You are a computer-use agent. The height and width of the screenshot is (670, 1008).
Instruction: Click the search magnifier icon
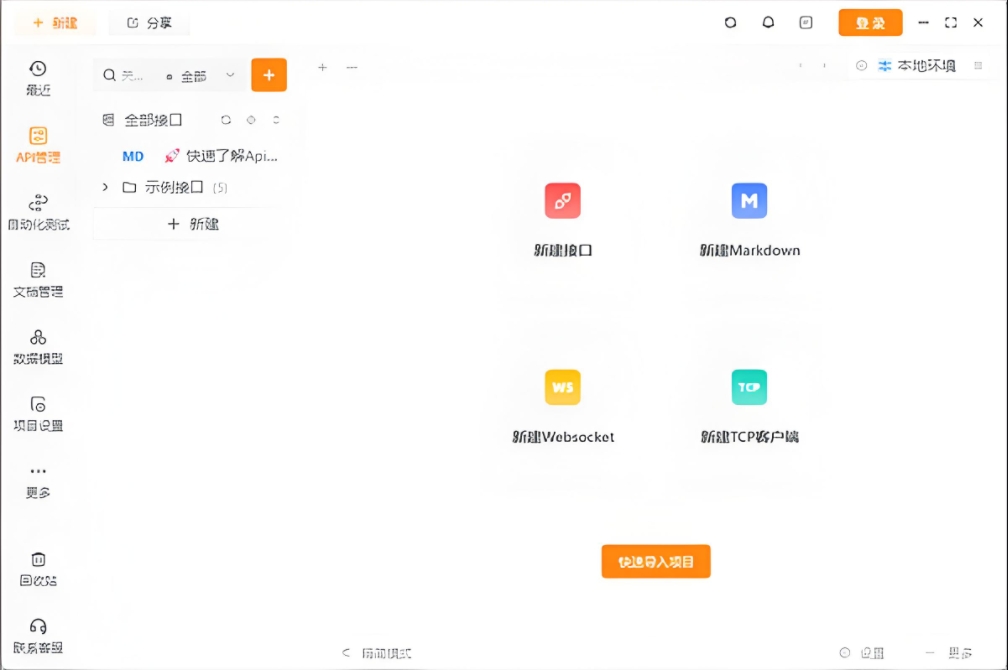[110, 76]
